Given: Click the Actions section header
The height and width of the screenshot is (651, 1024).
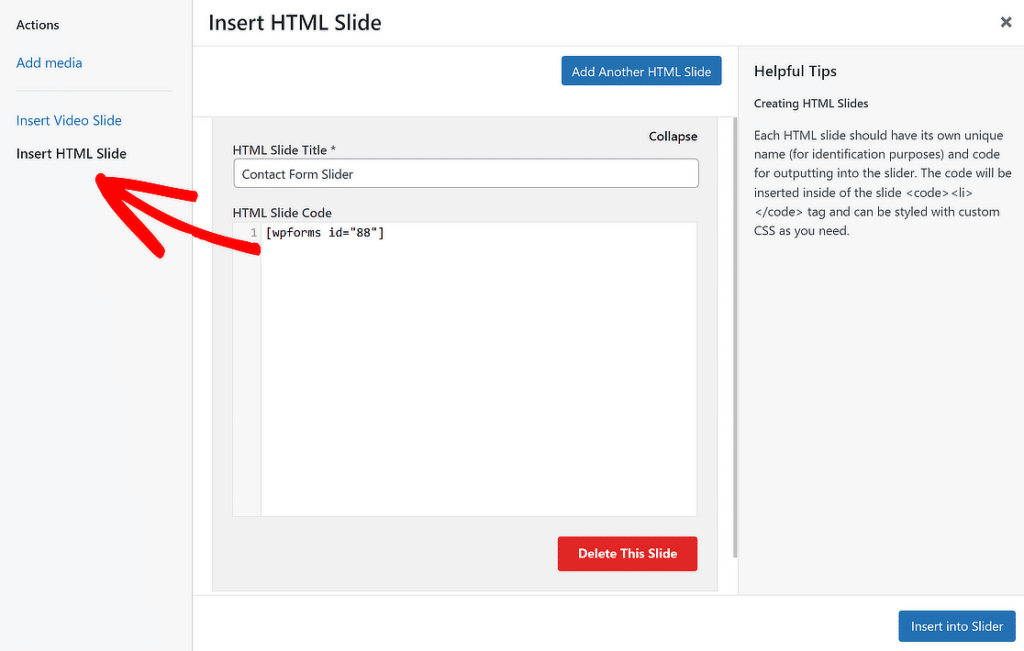Looking at the screenshot, I should [x=37, y=24].
